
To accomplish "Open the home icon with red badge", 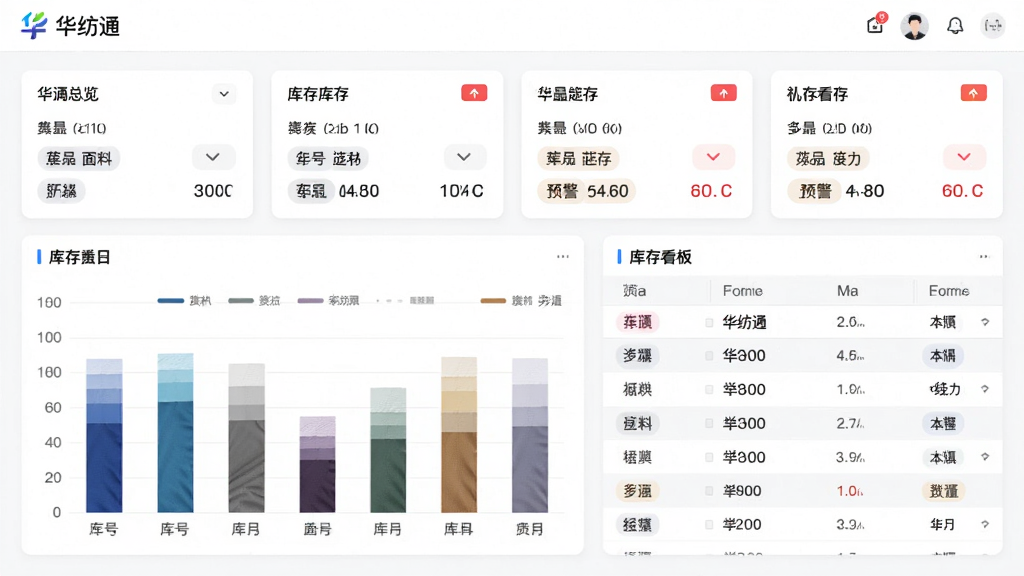I will 876,24.
